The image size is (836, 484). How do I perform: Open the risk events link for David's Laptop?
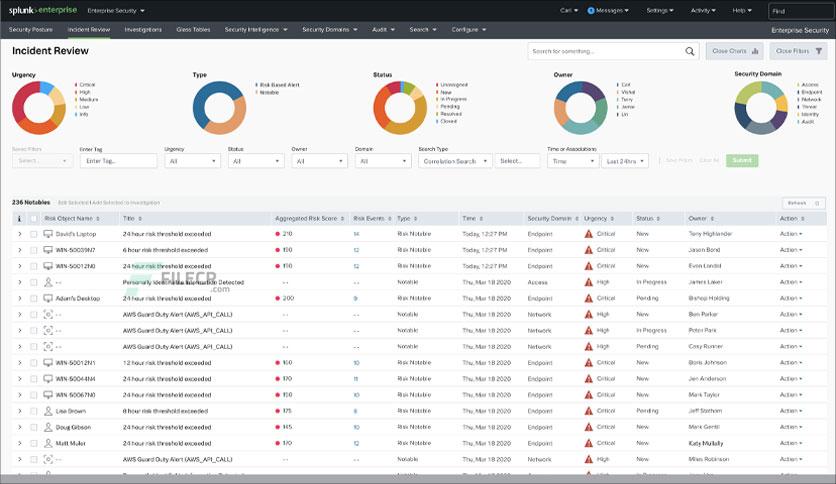tap(356, 234)
